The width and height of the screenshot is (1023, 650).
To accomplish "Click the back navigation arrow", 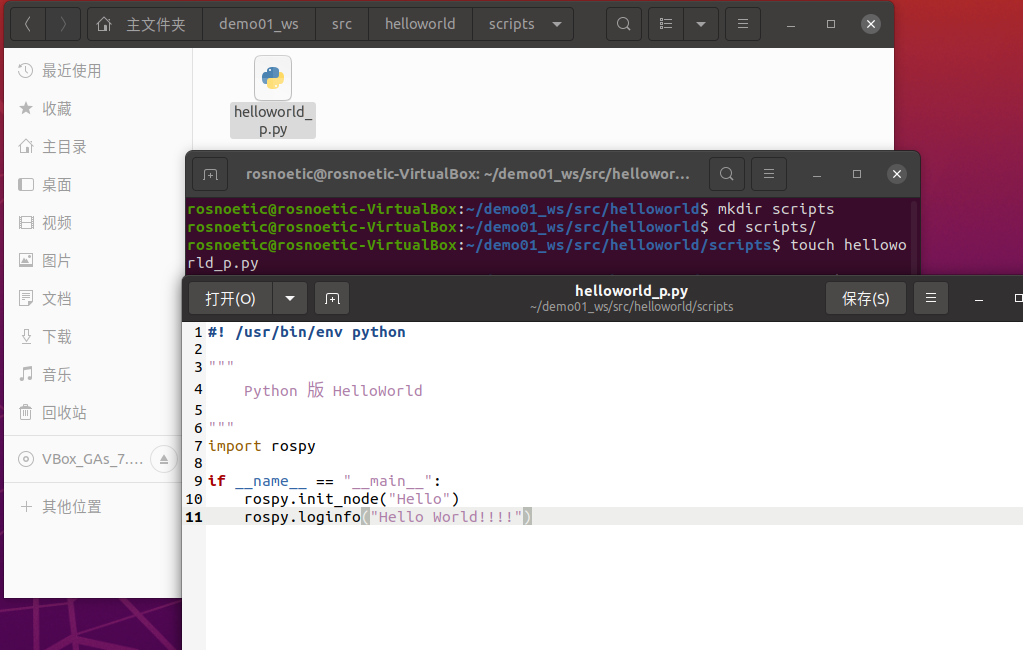I will point(27,24).
